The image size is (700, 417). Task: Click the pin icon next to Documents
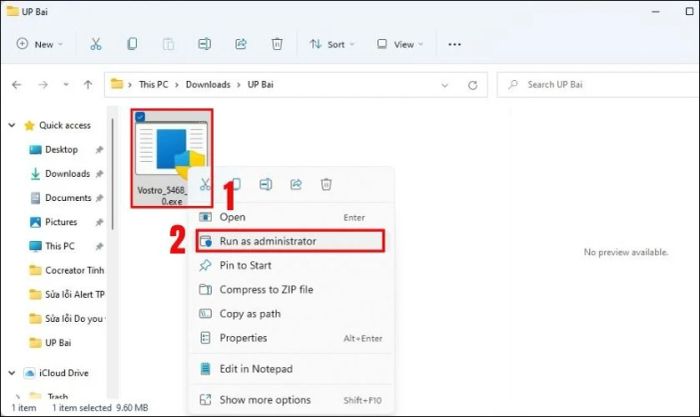coord(99,198)
